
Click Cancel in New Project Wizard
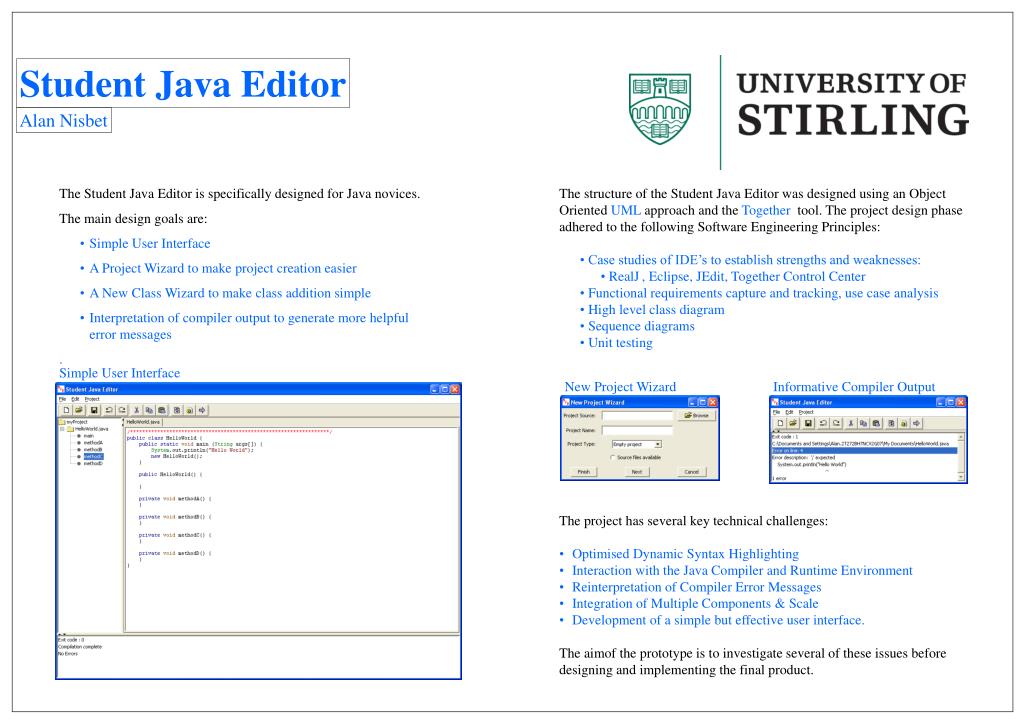692,471
